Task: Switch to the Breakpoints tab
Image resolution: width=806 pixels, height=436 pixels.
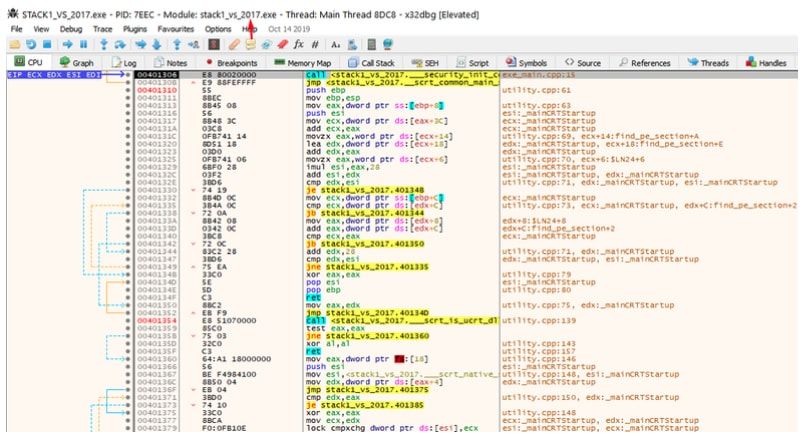Action: point(231,63)
